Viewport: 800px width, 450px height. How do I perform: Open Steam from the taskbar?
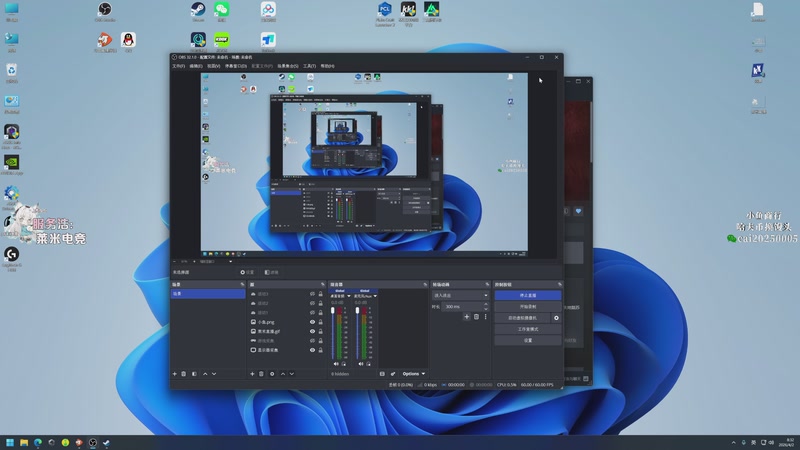coord(106,442)
